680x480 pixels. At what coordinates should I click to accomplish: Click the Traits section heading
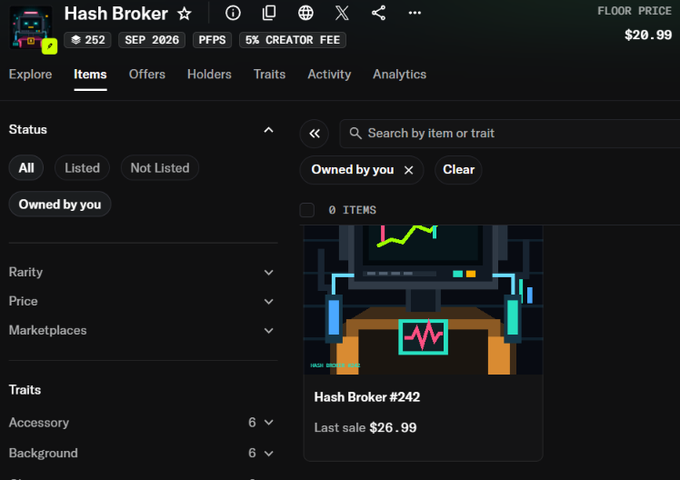(x=25, y=390)
